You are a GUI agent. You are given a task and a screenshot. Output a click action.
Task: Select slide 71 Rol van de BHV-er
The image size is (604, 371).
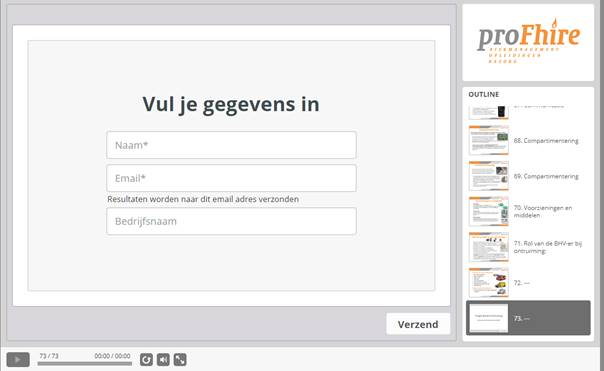click(528, 247)
